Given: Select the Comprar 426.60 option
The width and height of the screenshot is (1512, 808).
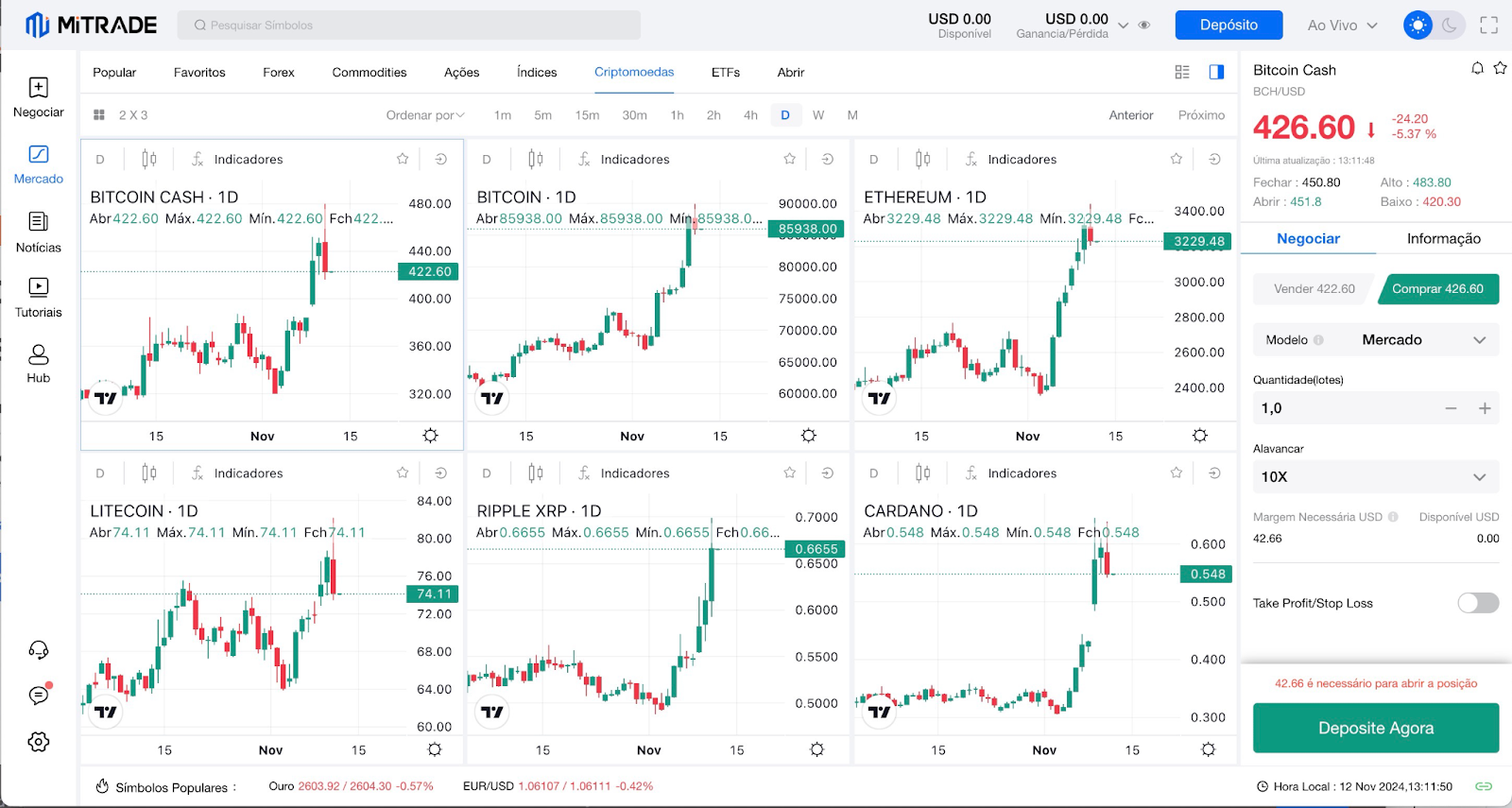Looking at the screenshot, I should (1438, 289).
